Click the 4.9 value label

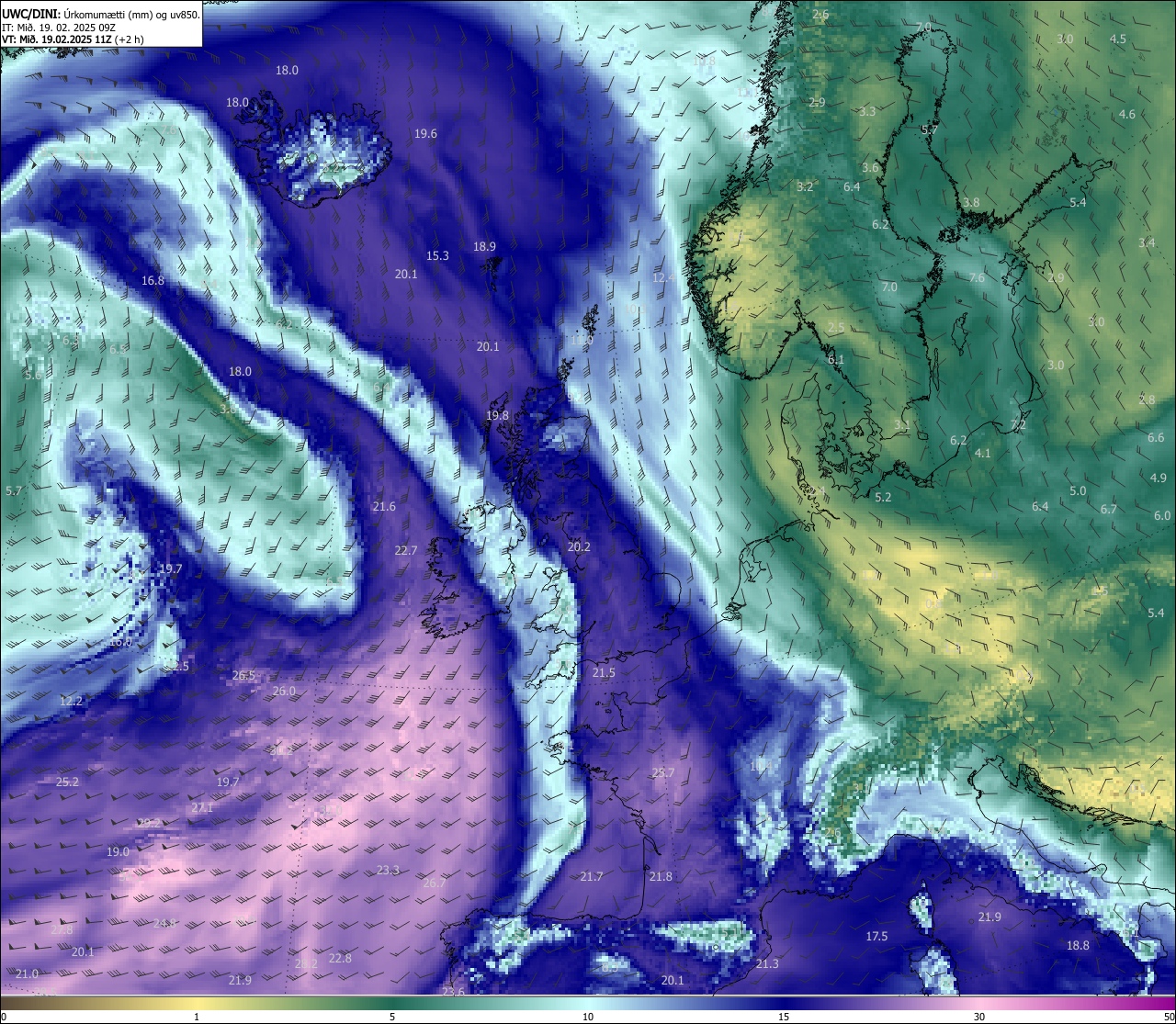[x=1159, y=478]
